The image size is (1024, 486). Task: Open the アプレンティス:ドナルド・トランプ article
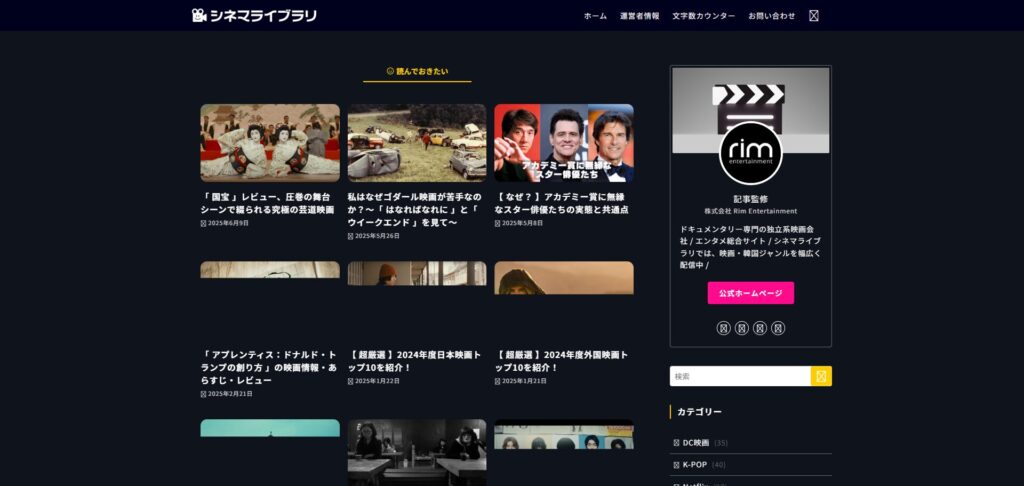coord(268,368)
